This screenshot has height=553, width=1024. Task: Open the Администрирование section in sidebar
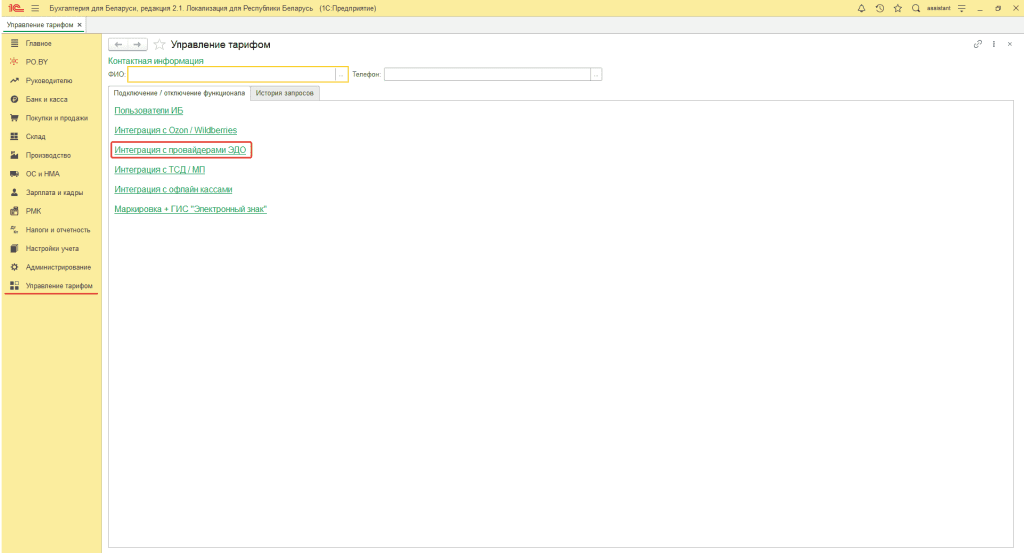(x=58, y=267)
